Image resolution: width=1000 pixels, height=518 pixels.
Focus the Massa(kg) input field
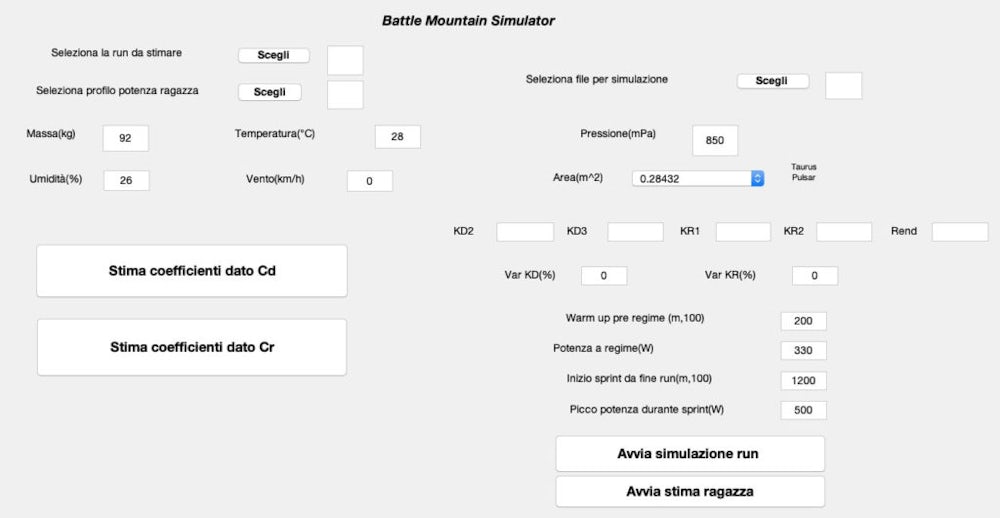pos(126,138)
